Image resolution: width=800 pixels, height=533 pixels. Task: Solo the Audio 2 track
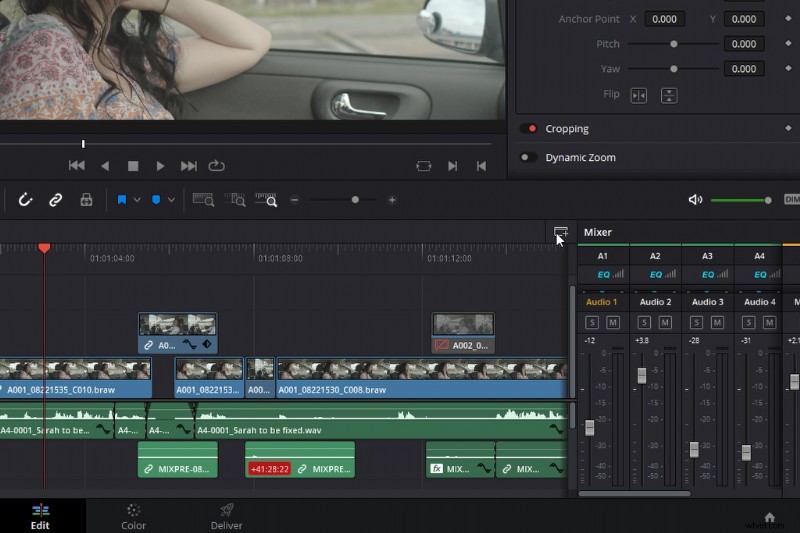644,322
